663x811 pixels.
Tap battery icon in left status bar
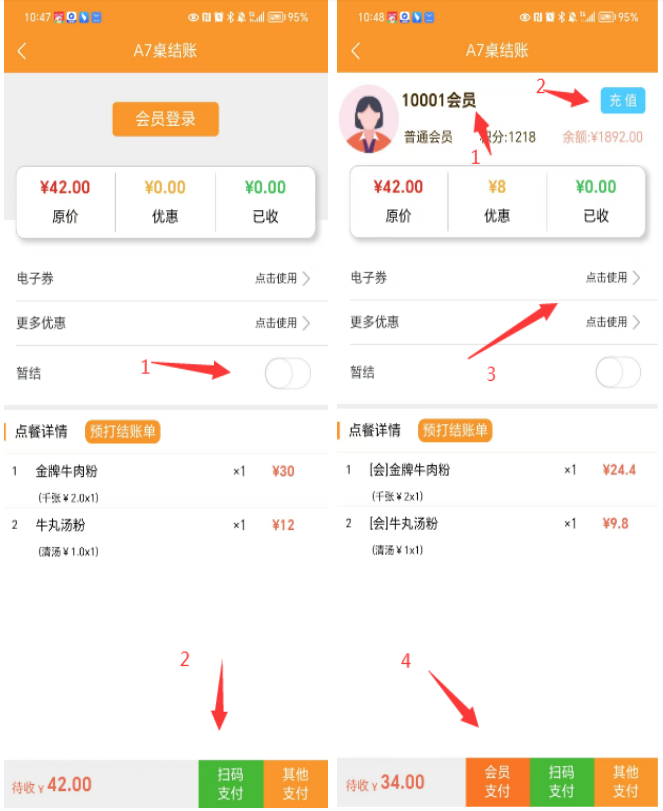[x=276, y=17]
